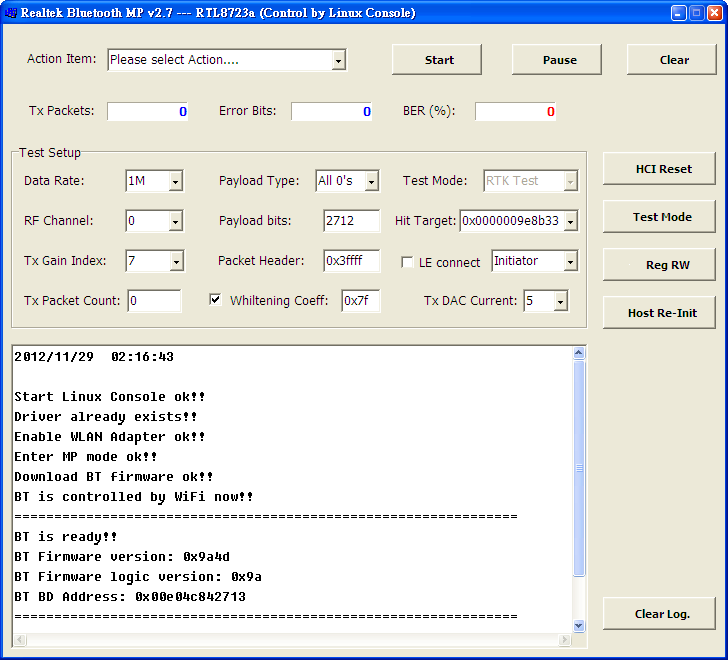Click the horizontal scrollbar left arrow
The height and width of the screenshot is (660, 728).
(x=20, y=640)
